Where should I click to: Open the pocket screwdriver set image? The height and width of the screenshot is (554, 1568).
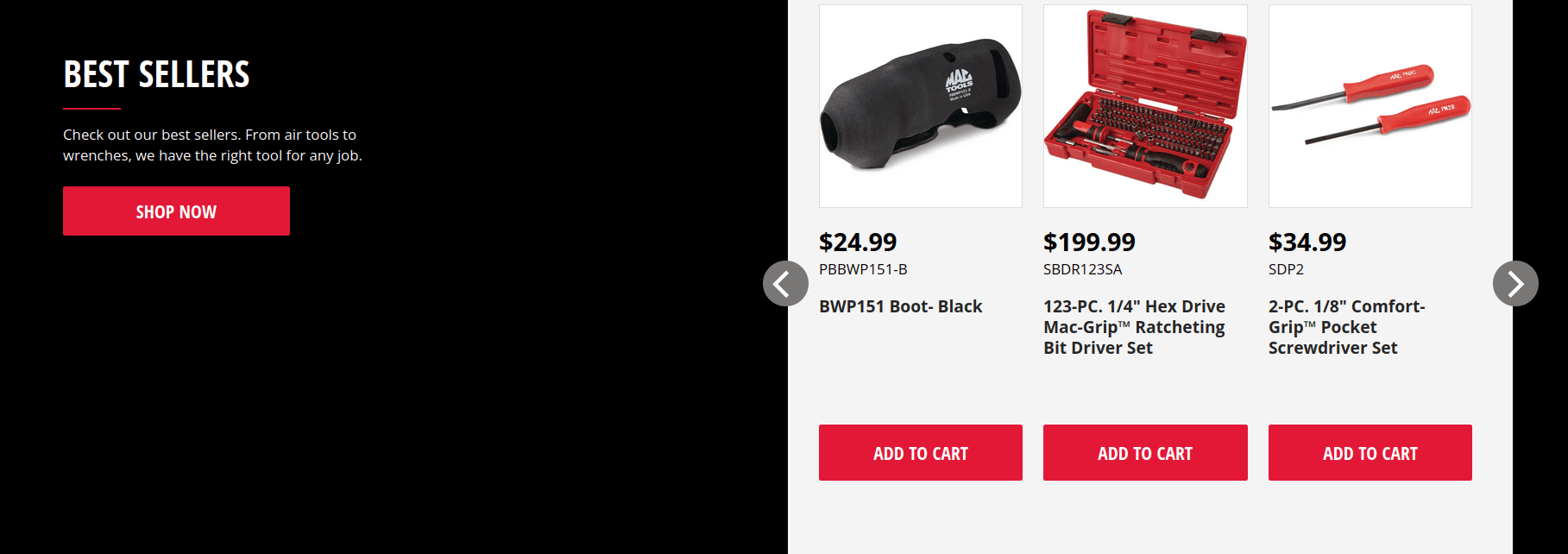click(1370, 106)
